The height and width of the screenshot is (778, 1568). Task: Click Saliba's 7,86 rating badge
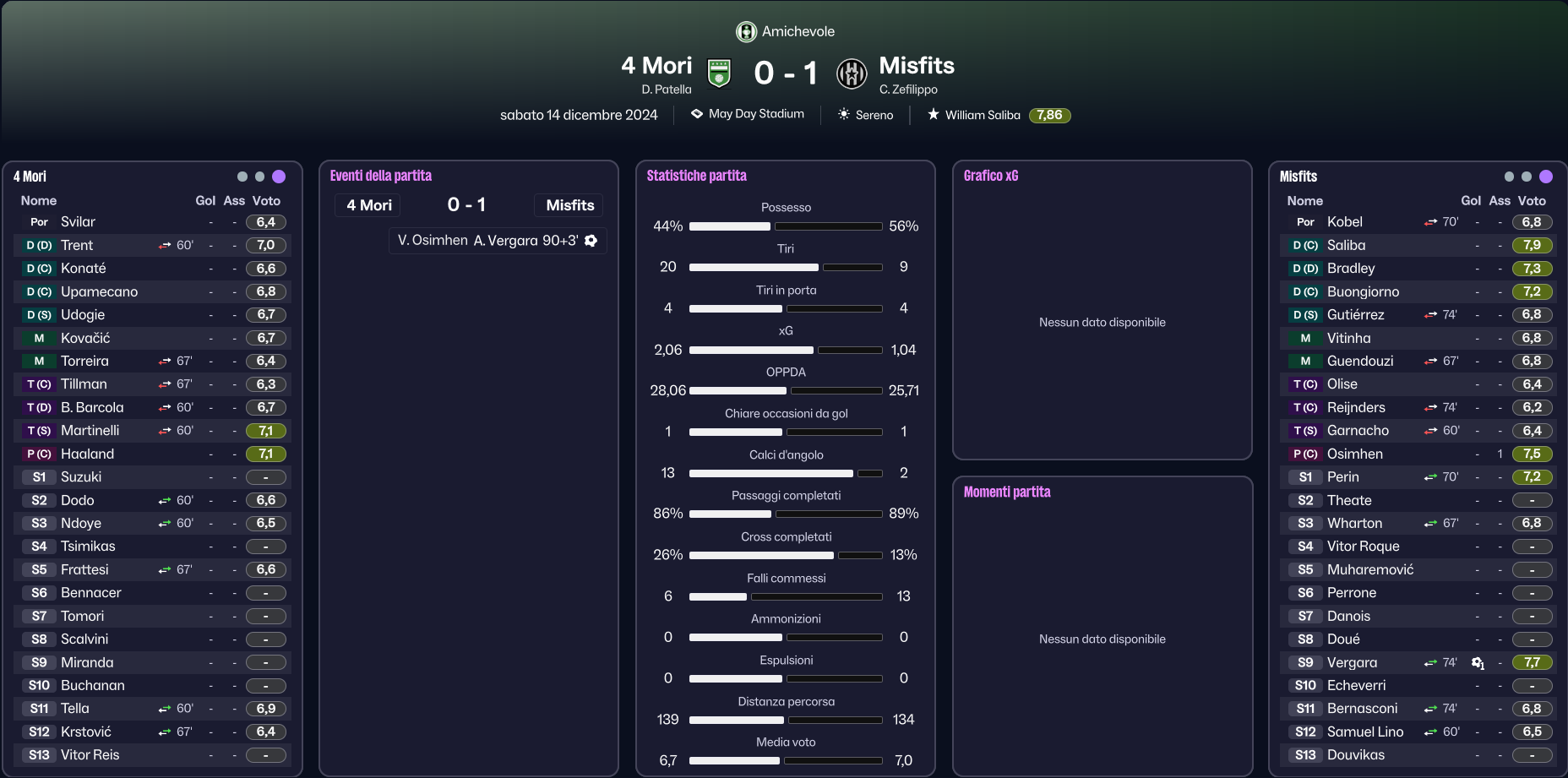coord(1049,115)
